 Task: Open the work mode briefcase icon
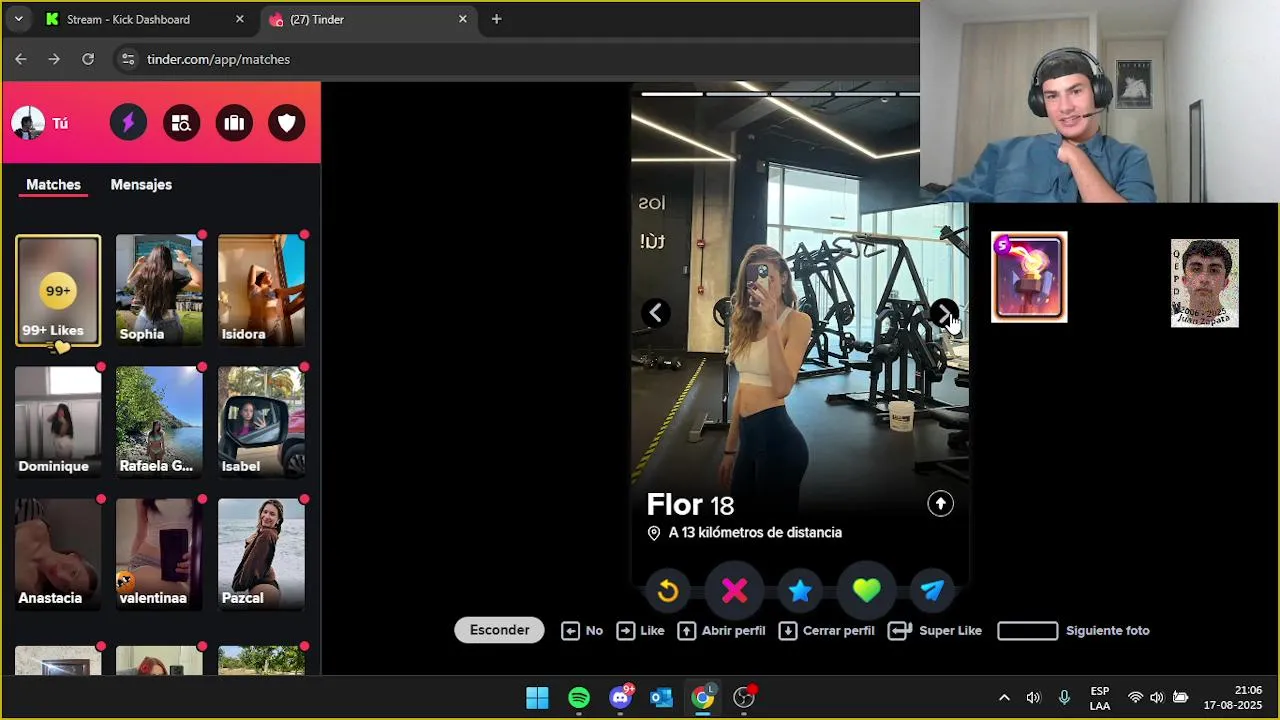click(234, 123)
